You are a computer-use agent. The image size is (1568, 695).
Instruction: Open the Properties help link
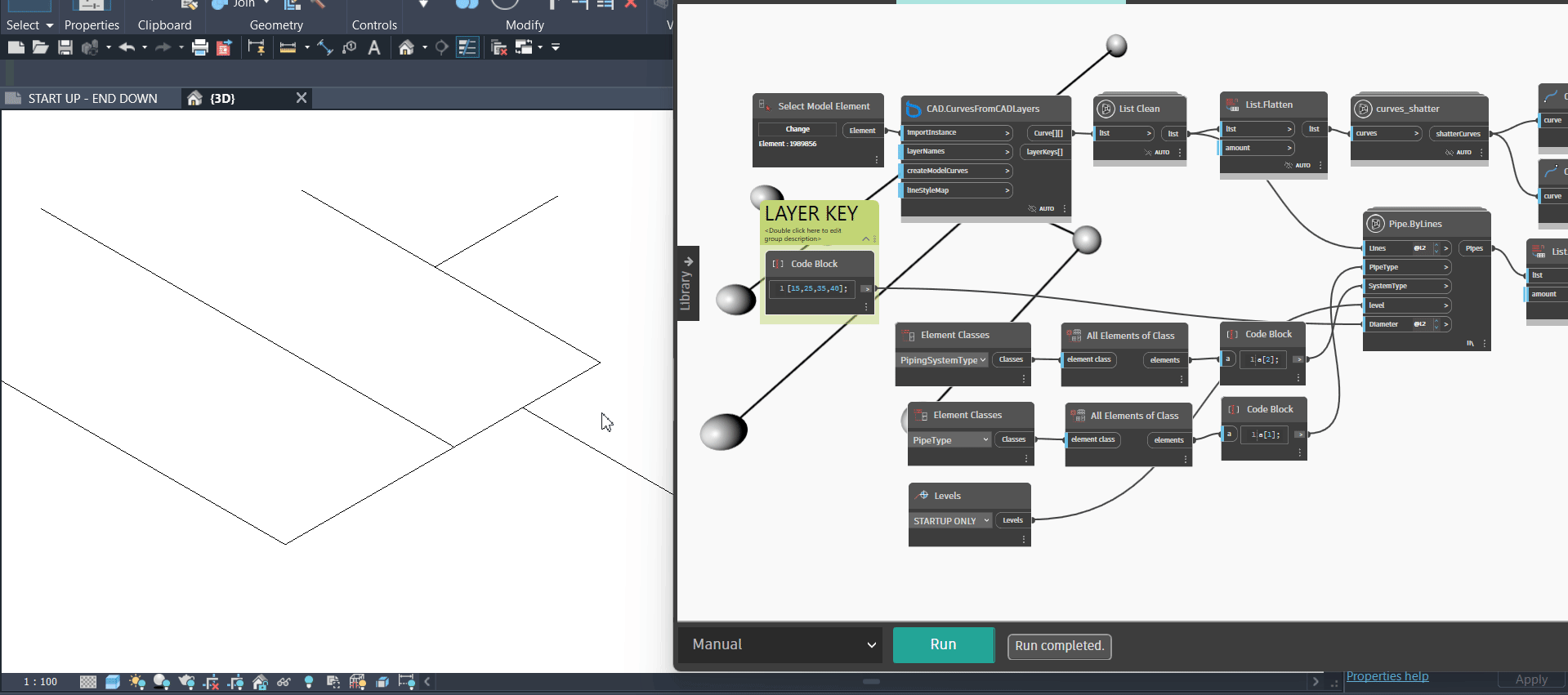(x=1387, y=676)
